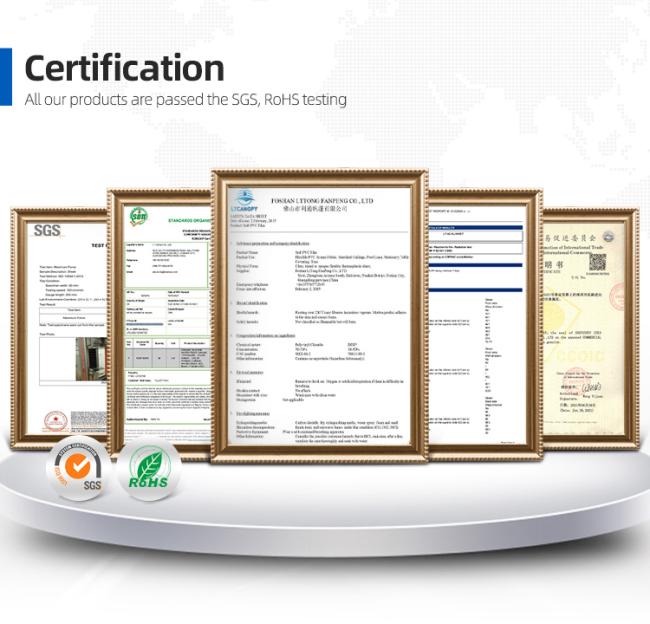Open the Standards Organisation certificate frame
The height and width of the screenshot is (624, 650).
(160, 324)
